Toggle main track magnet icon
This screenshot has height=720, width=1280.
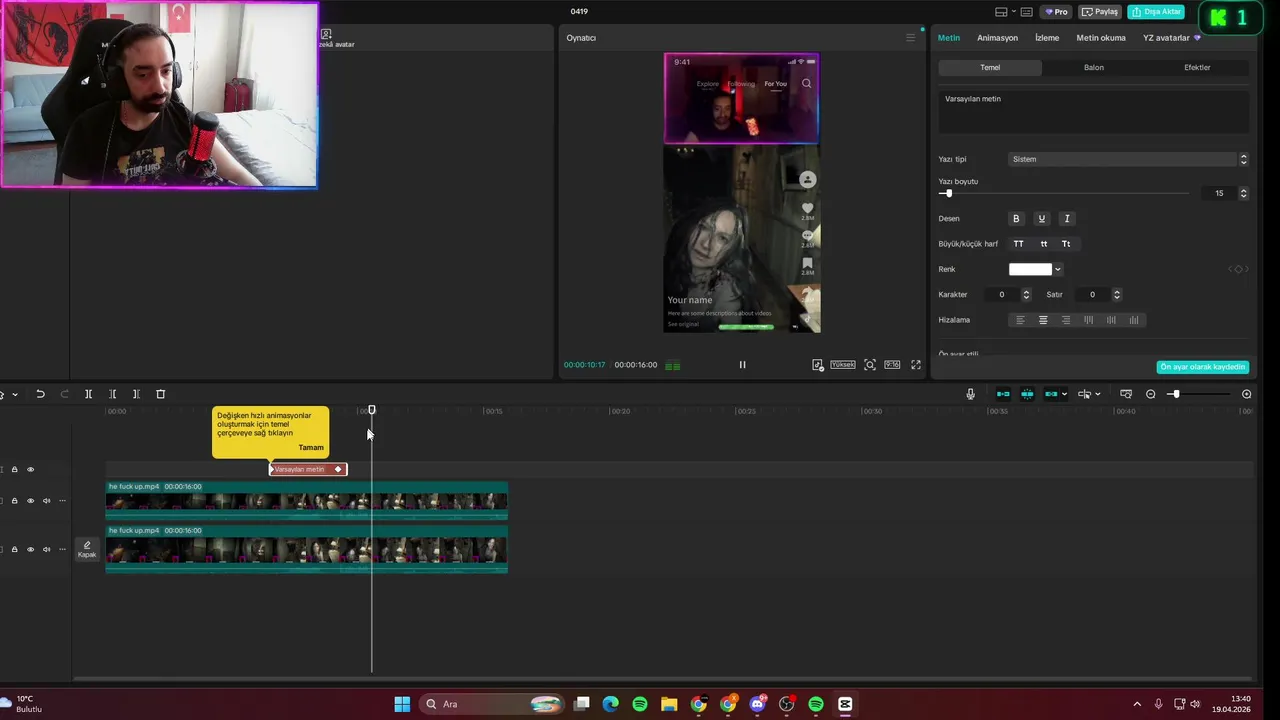pyautogui.click(x=1003, y=394)
